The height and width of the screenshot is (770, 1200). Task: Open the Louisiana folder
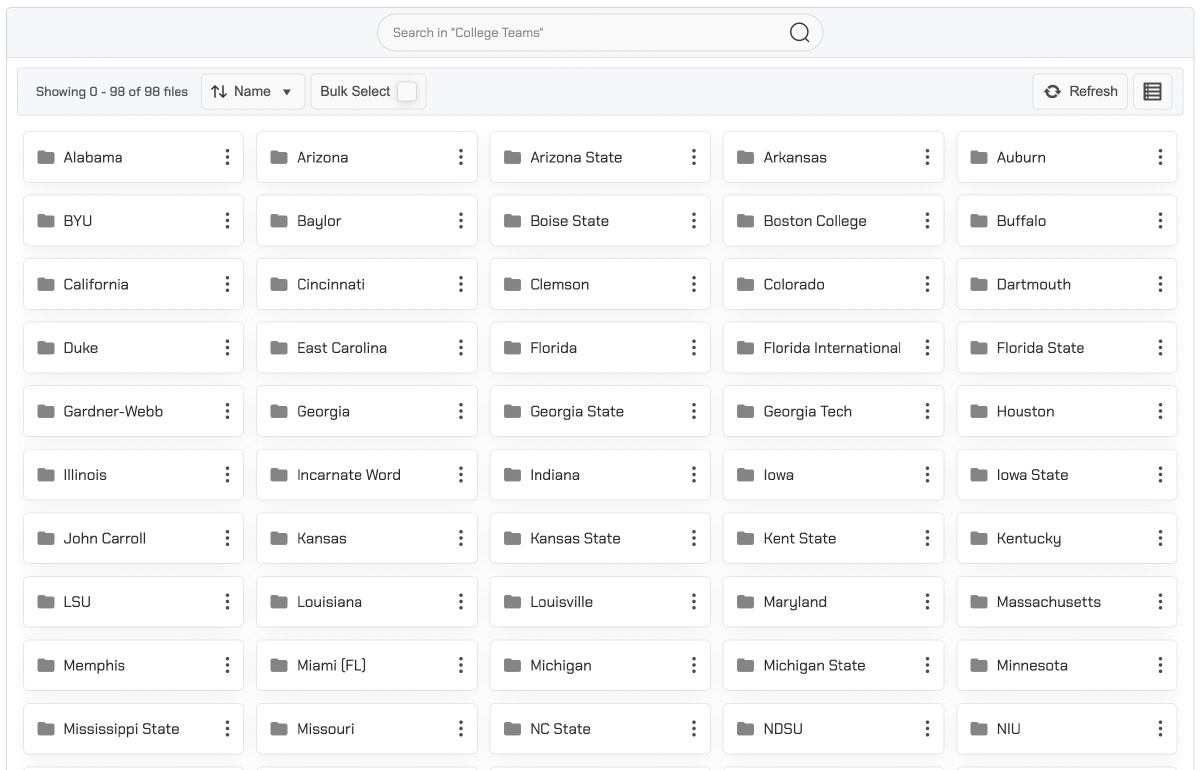367,602
